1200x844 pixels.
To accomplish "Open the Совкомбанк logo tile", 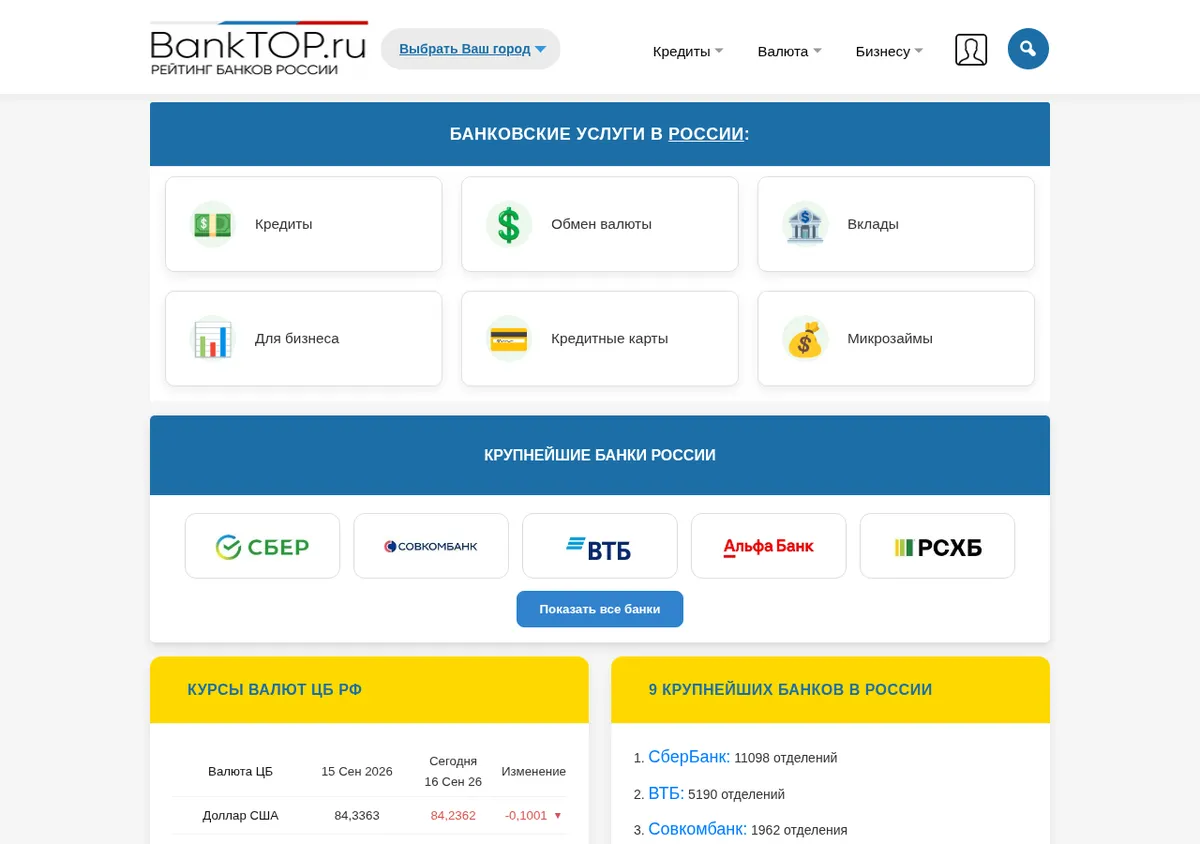I will pos(431,546).
